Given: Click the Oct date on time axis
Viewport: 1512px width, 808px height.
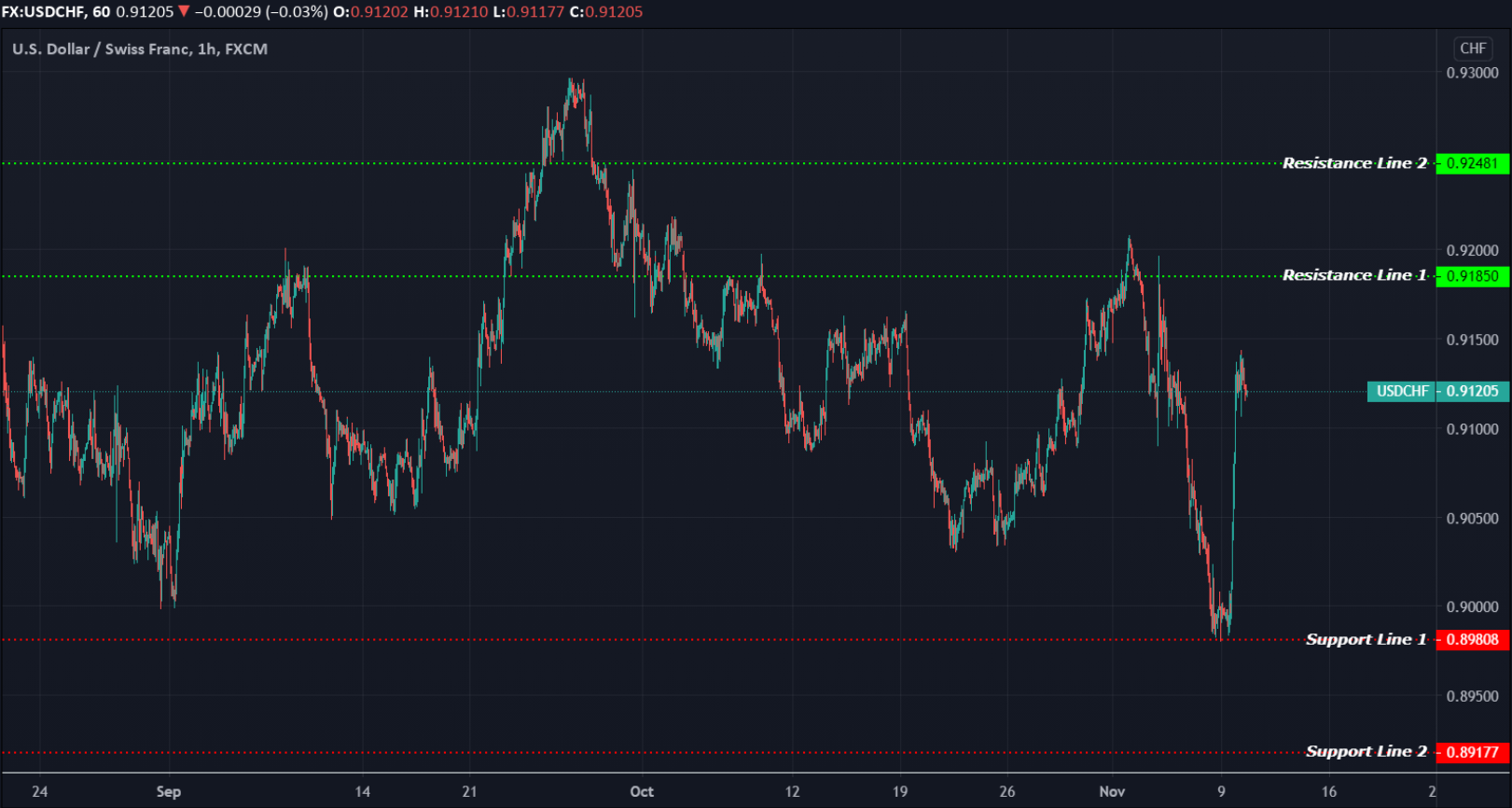Looking at the screenshot, I should click(x=642, y=791).
